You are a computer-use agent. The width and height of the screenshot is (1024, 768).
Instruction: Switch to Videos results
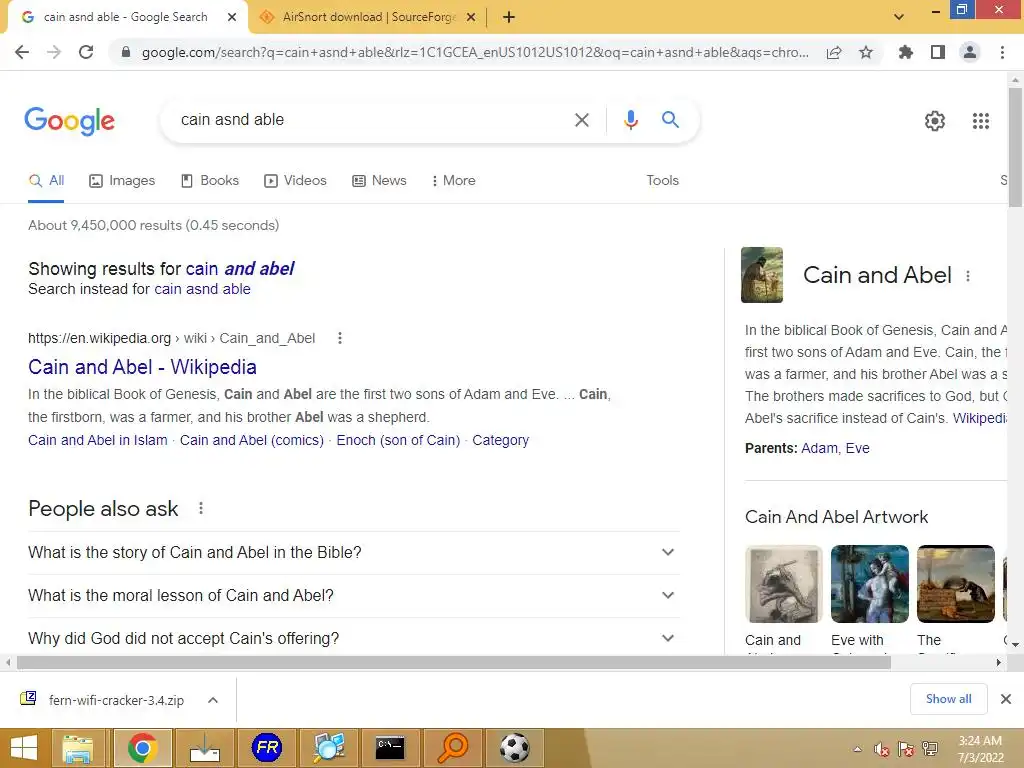(295, 181)
